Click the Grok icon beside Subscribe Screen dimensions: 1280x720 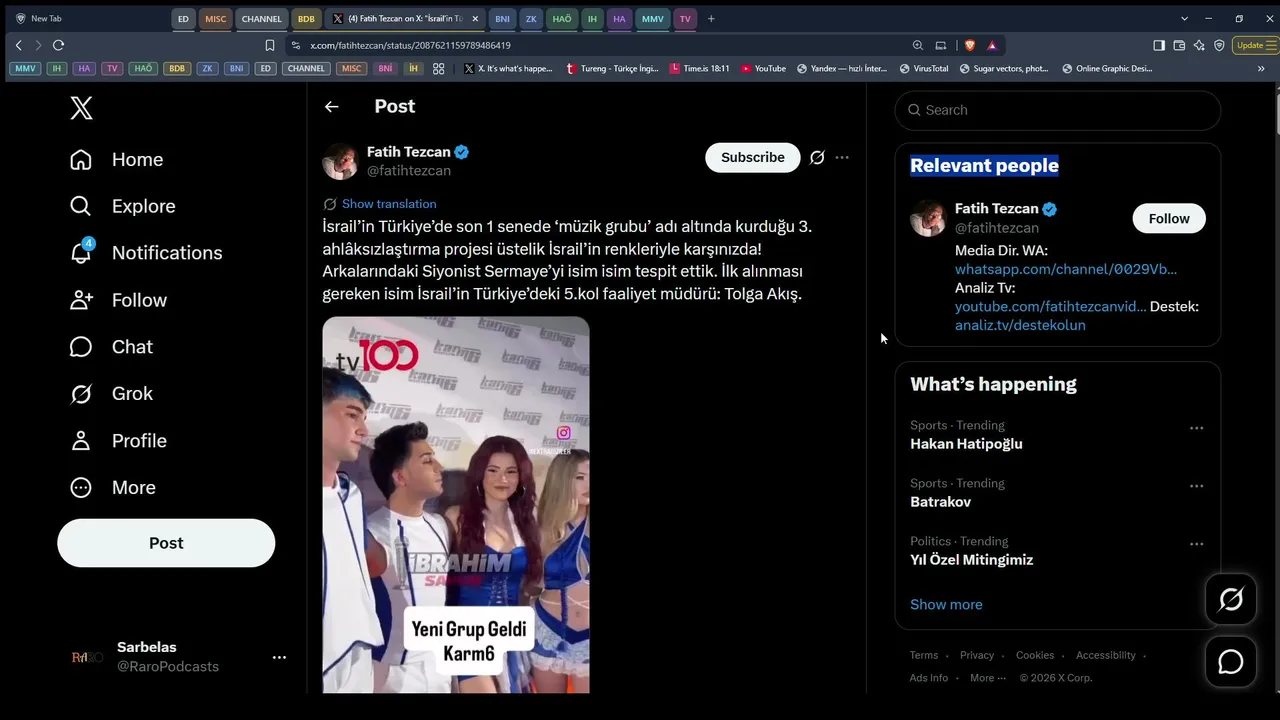[x=817, y=158]
